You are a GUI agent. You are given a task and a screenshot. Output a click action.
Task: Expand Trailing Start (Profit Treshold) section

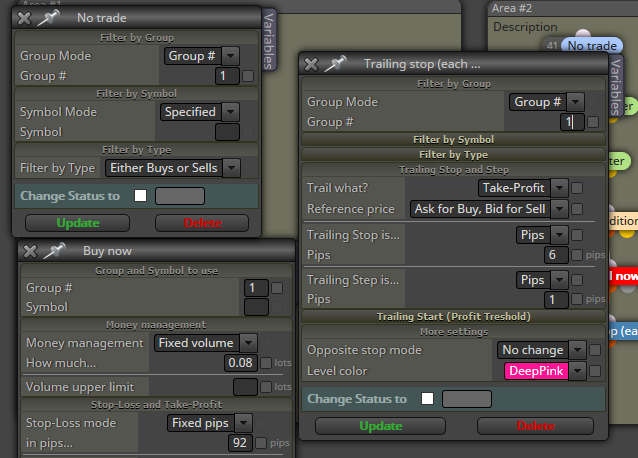[x=453, y=316]
